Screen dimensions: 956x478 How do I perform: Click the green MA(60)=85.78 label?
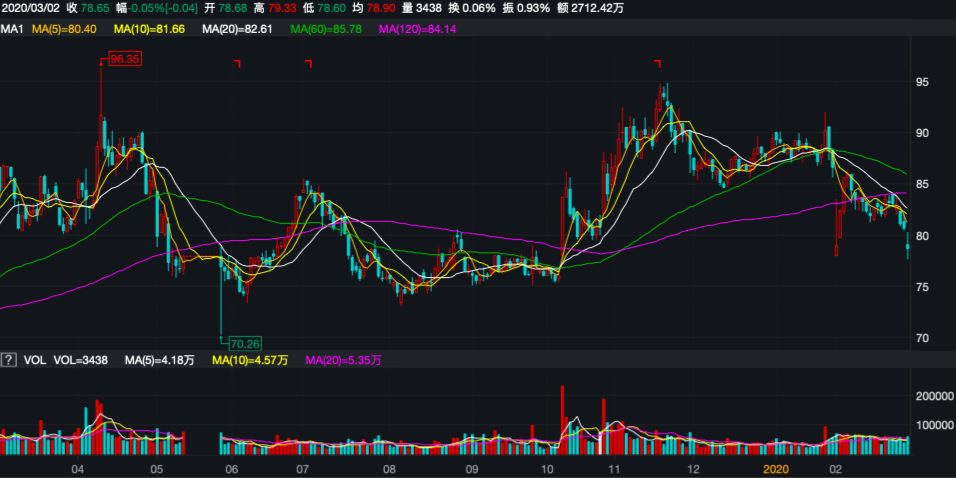(327, 29)
